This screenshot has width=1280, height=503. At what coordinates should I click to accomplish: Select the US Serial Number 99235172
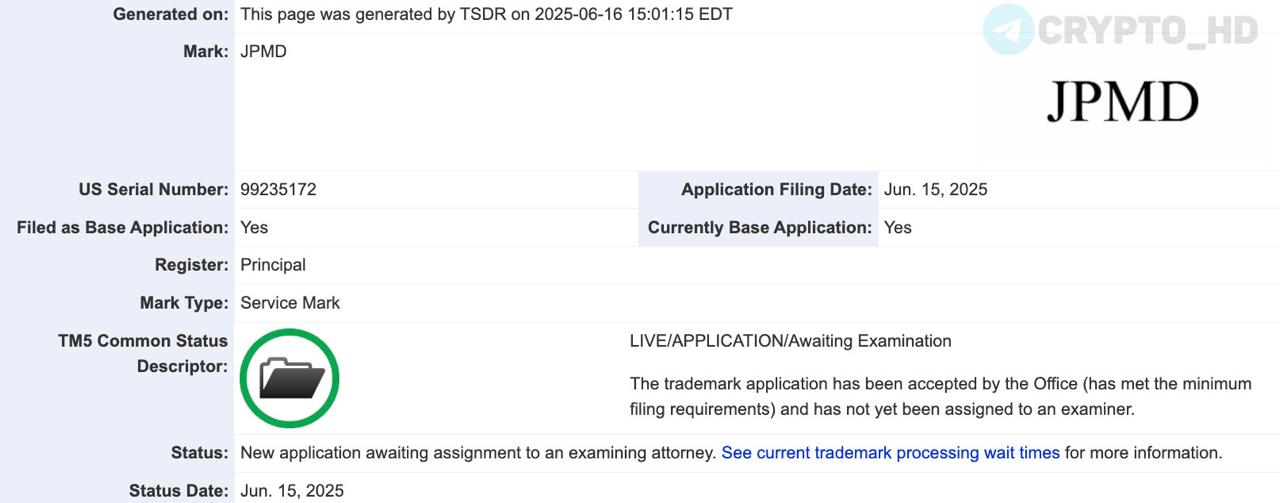click(x=278, y=190)
